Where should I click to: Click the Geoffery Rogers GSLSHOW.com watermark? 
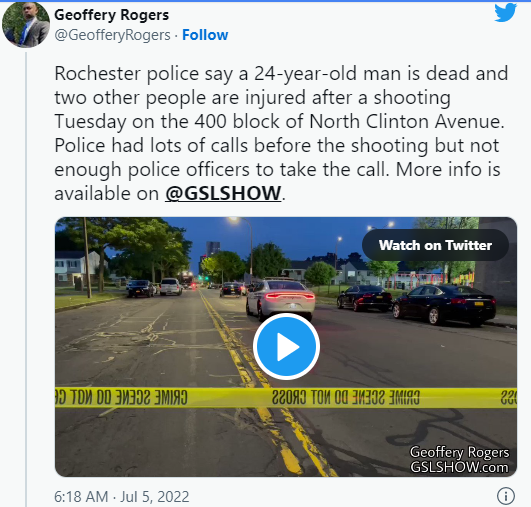[x=459, y=460]
